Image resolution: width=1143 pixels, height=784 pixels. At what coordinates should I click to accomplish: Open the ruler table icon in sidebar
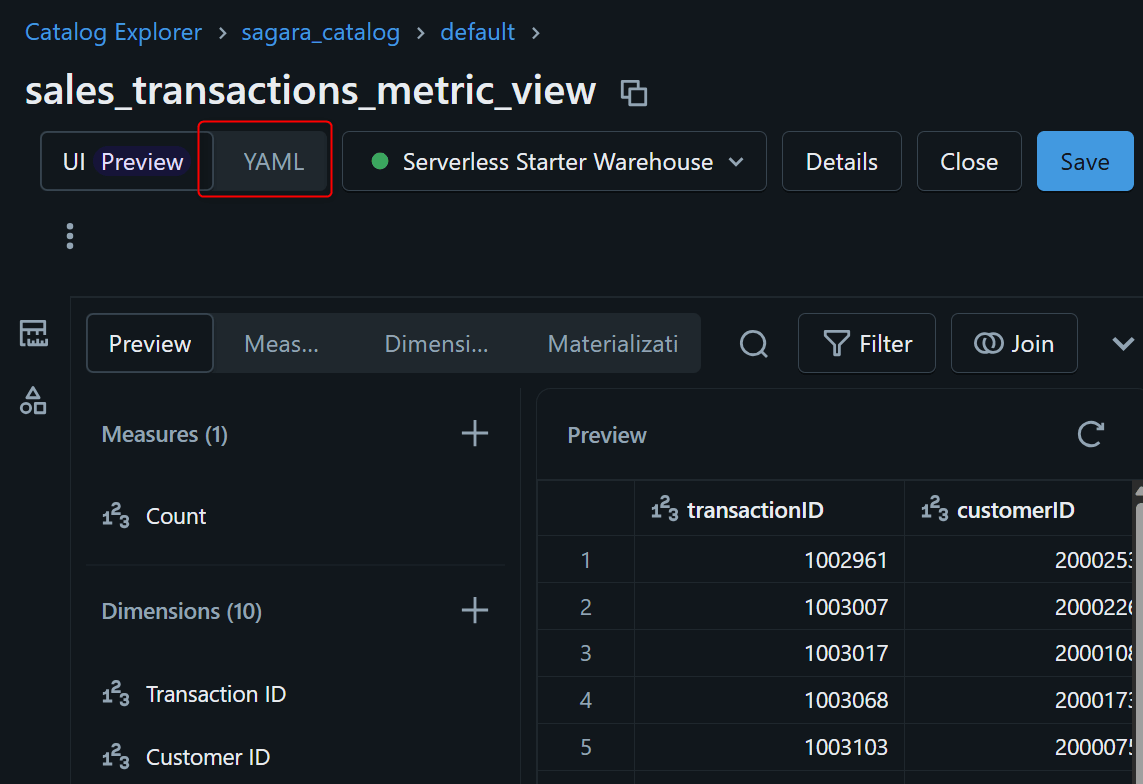(x=34, y=334)
